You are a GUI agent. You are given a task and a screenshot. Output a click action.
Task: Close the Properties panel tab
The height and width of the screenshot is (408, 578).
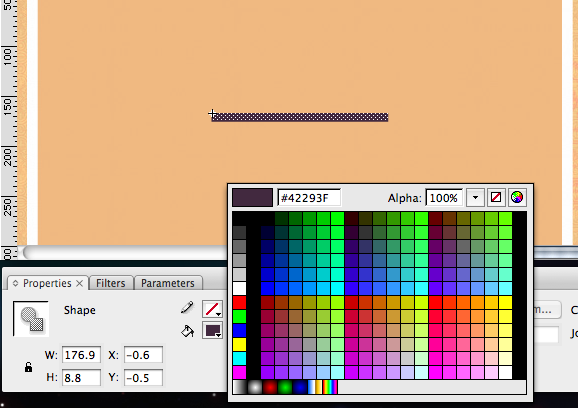point(79,283)
